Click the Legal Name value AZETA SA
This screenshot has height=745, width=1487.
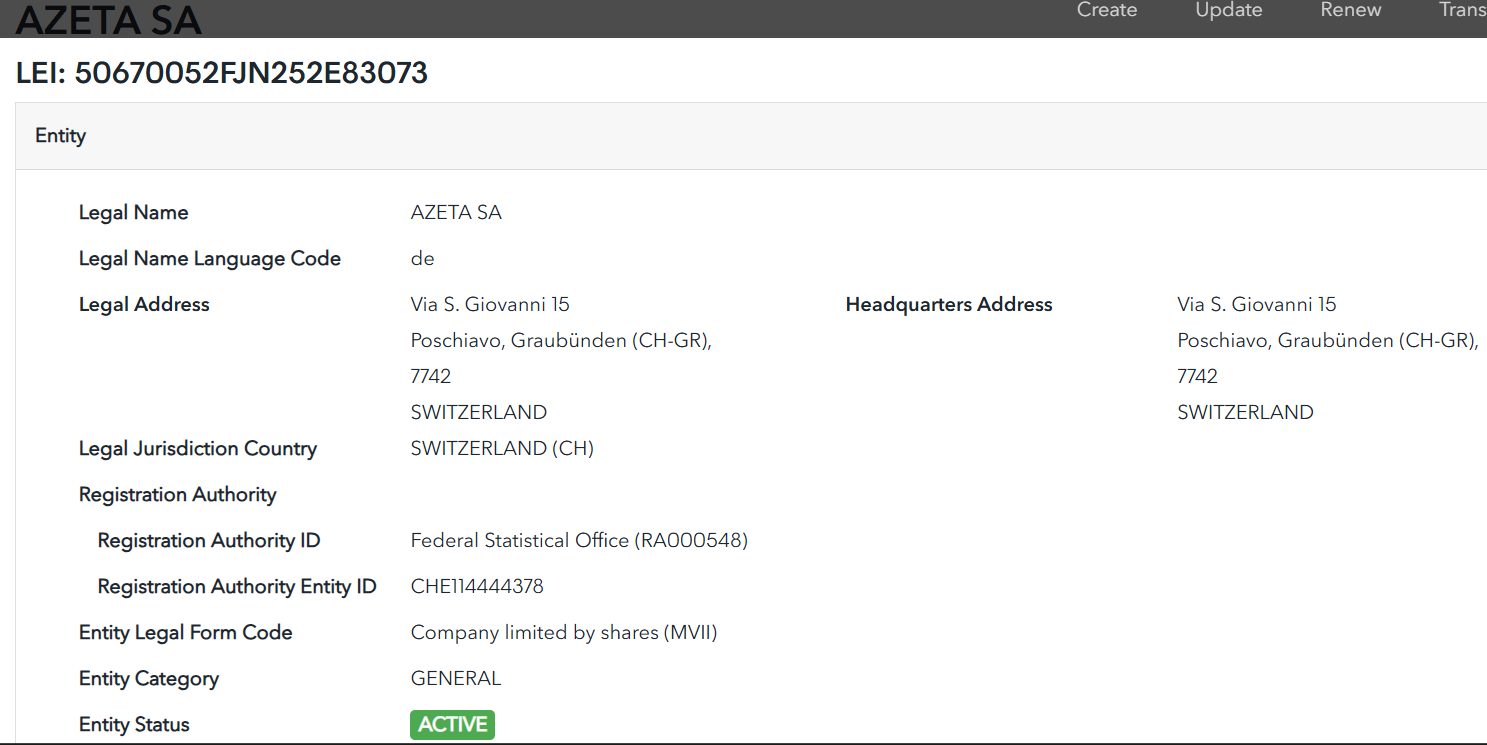tap(456, 213)
